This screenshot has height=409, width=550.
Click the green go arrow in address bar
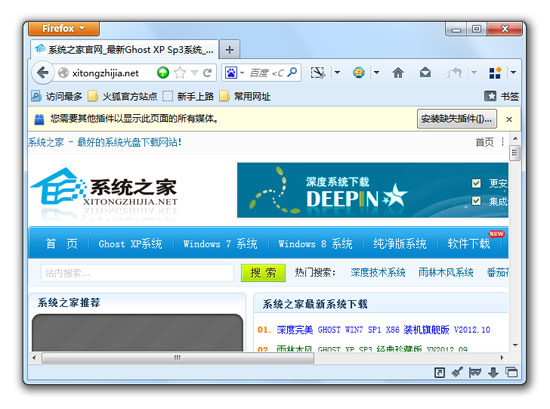coord(163,73)
